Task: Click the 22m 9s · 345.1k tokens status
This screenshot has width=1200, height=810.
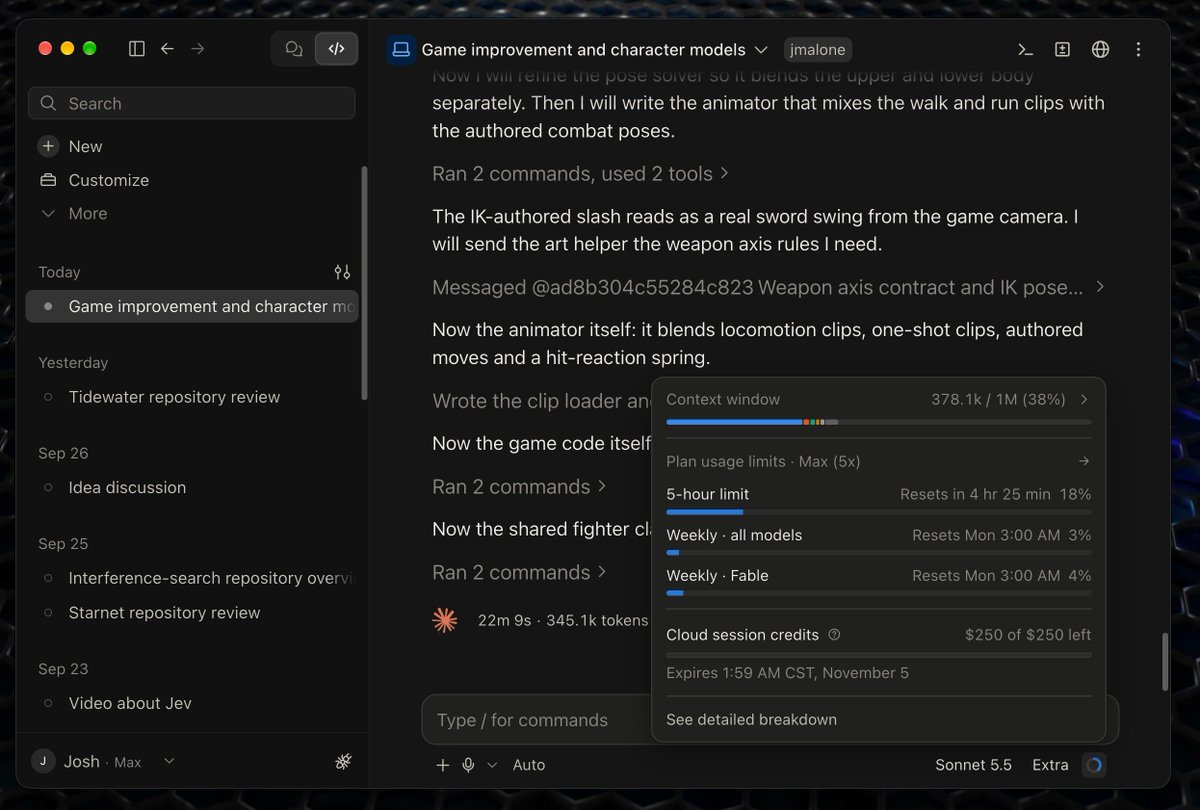Action: tap(563, 620)
